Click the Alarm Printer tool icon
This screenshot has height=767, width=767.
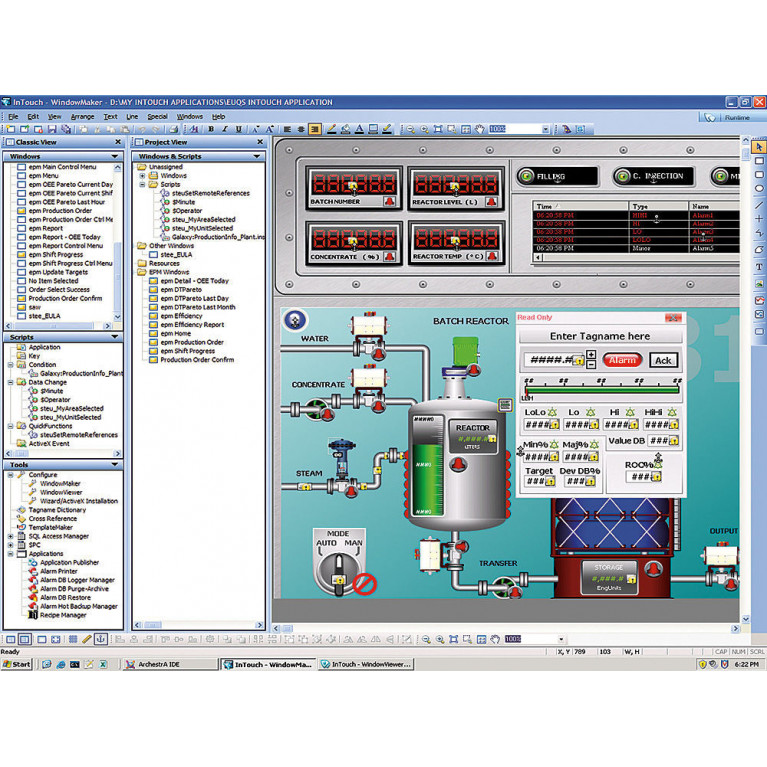pos(33,571)
